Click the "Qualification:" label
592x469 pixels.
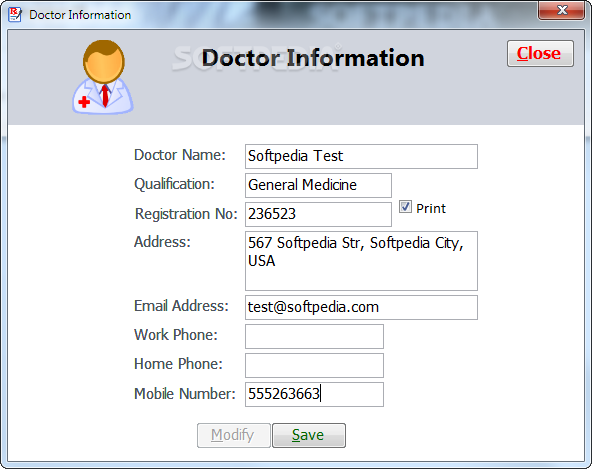[x=174, y=185]
